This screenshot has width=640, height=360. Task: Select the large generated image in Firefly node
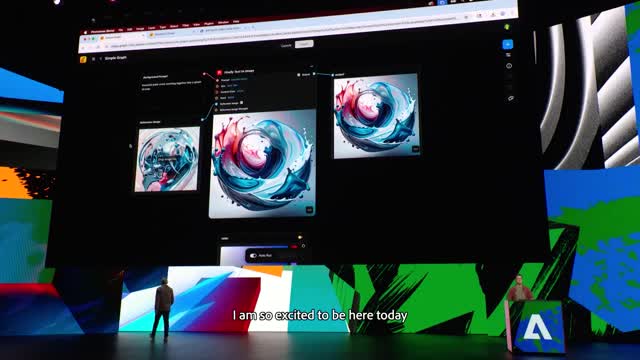(x=262, y=164)
